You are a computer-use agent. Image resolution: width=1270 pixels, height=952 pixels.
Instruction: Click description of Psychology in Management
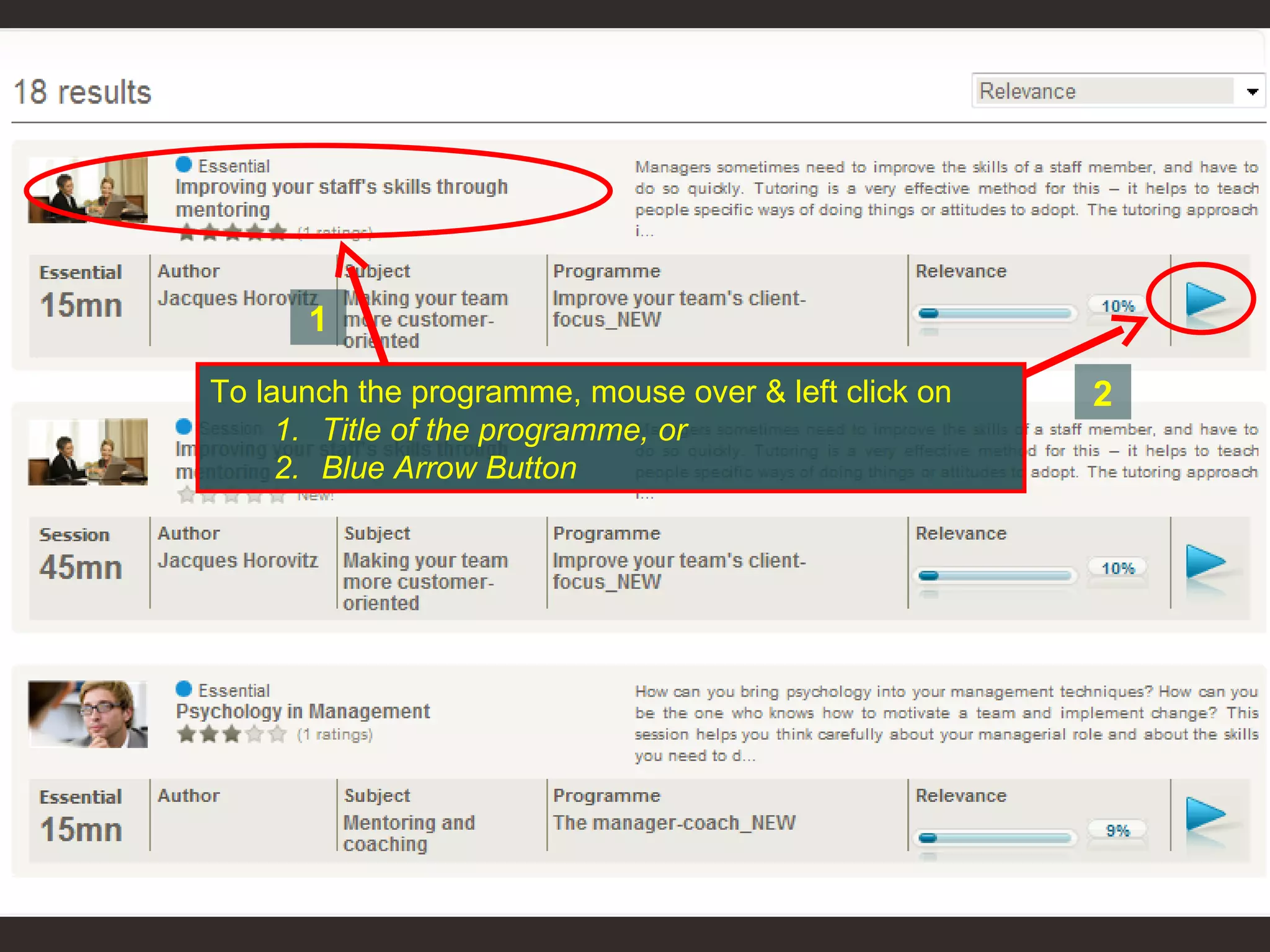946,723
